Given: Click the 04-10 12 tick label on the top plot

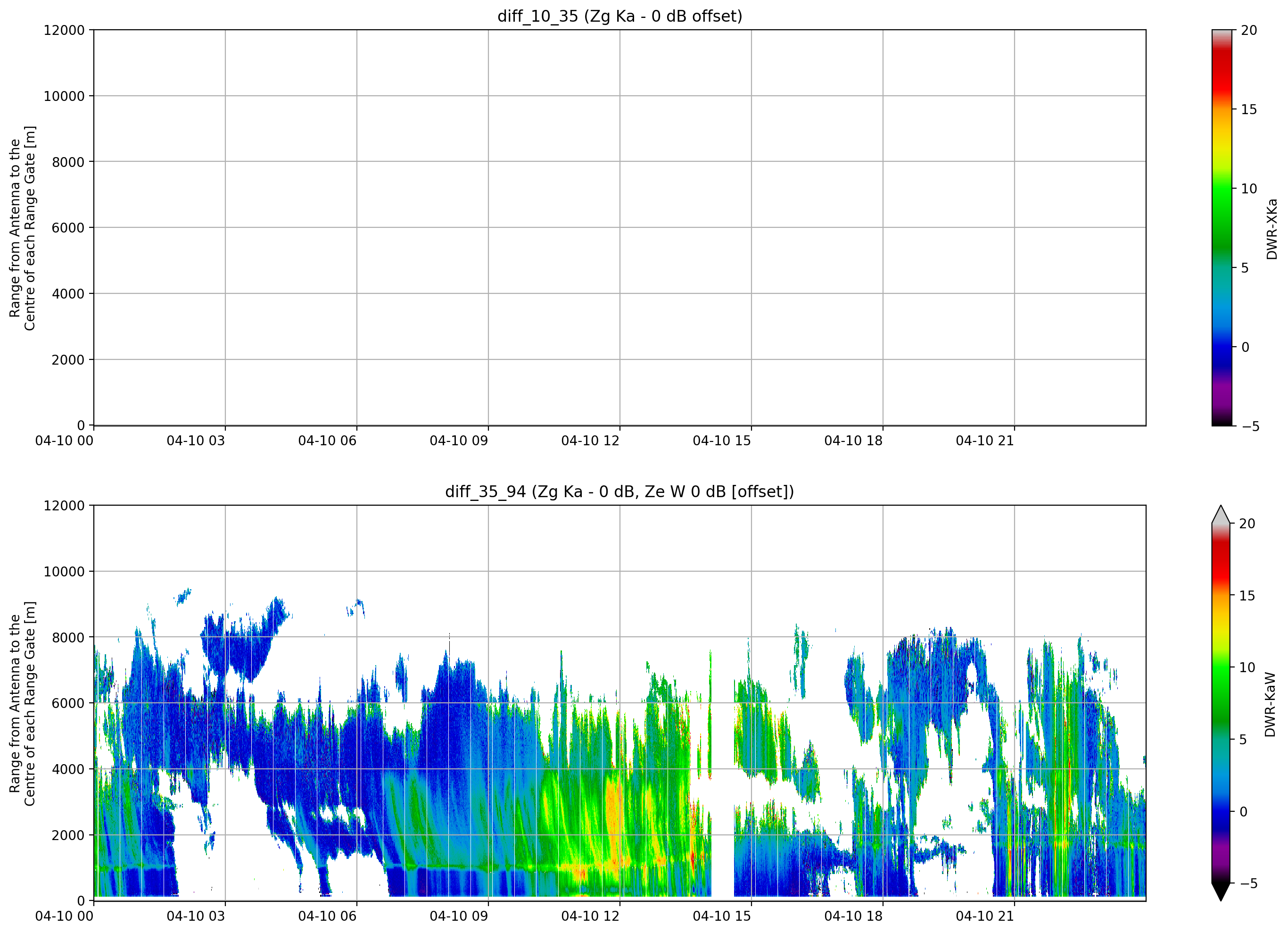Looking at the screenshot, I should pyautogui.click(x=590, y=441).
